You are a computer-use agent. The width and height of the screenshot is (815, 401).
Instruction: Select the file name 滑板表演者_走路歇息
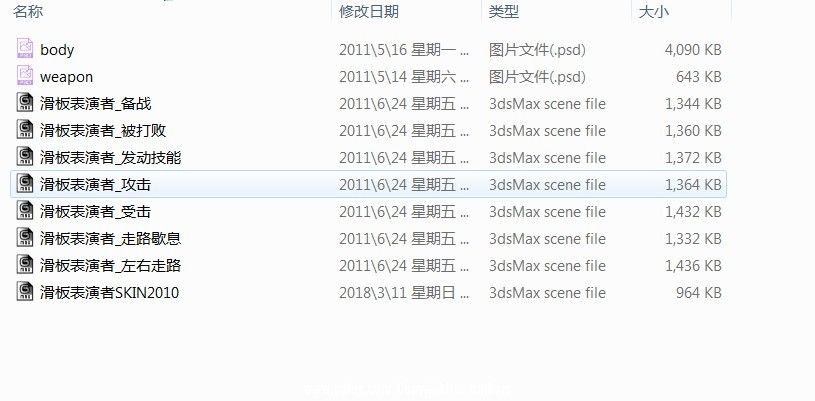click(110, 239)
